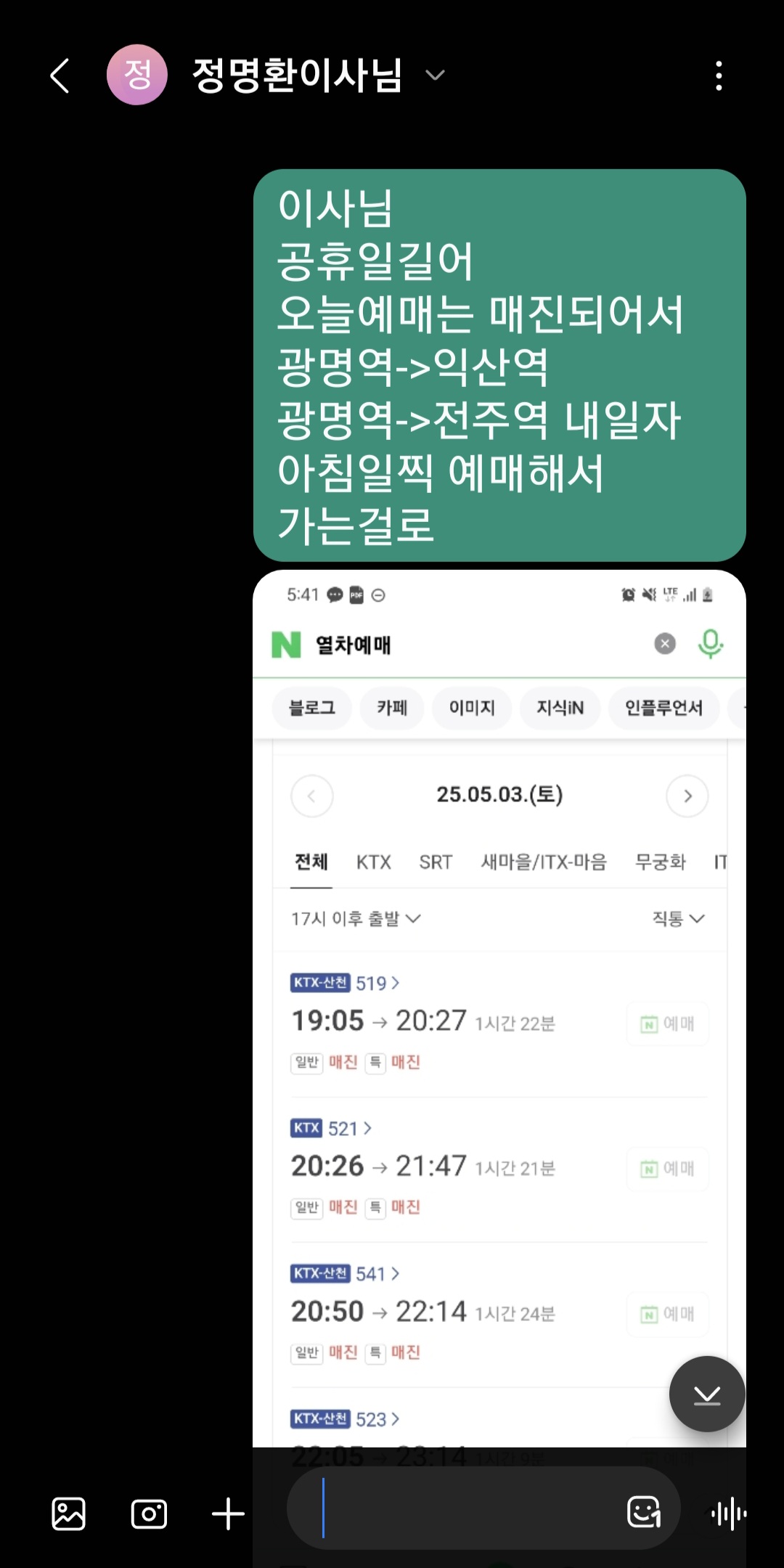
Task: Tap the 블로그 category chip
Action: point(312,708)
